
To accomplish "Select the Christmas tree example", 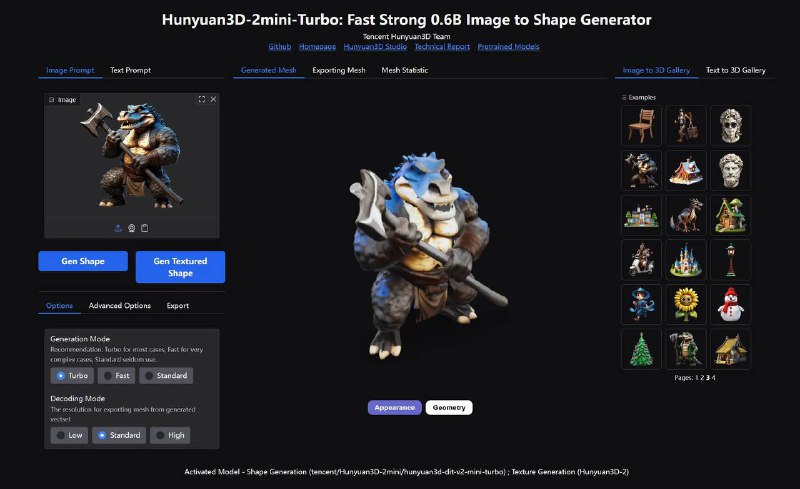I will point(641,349).
